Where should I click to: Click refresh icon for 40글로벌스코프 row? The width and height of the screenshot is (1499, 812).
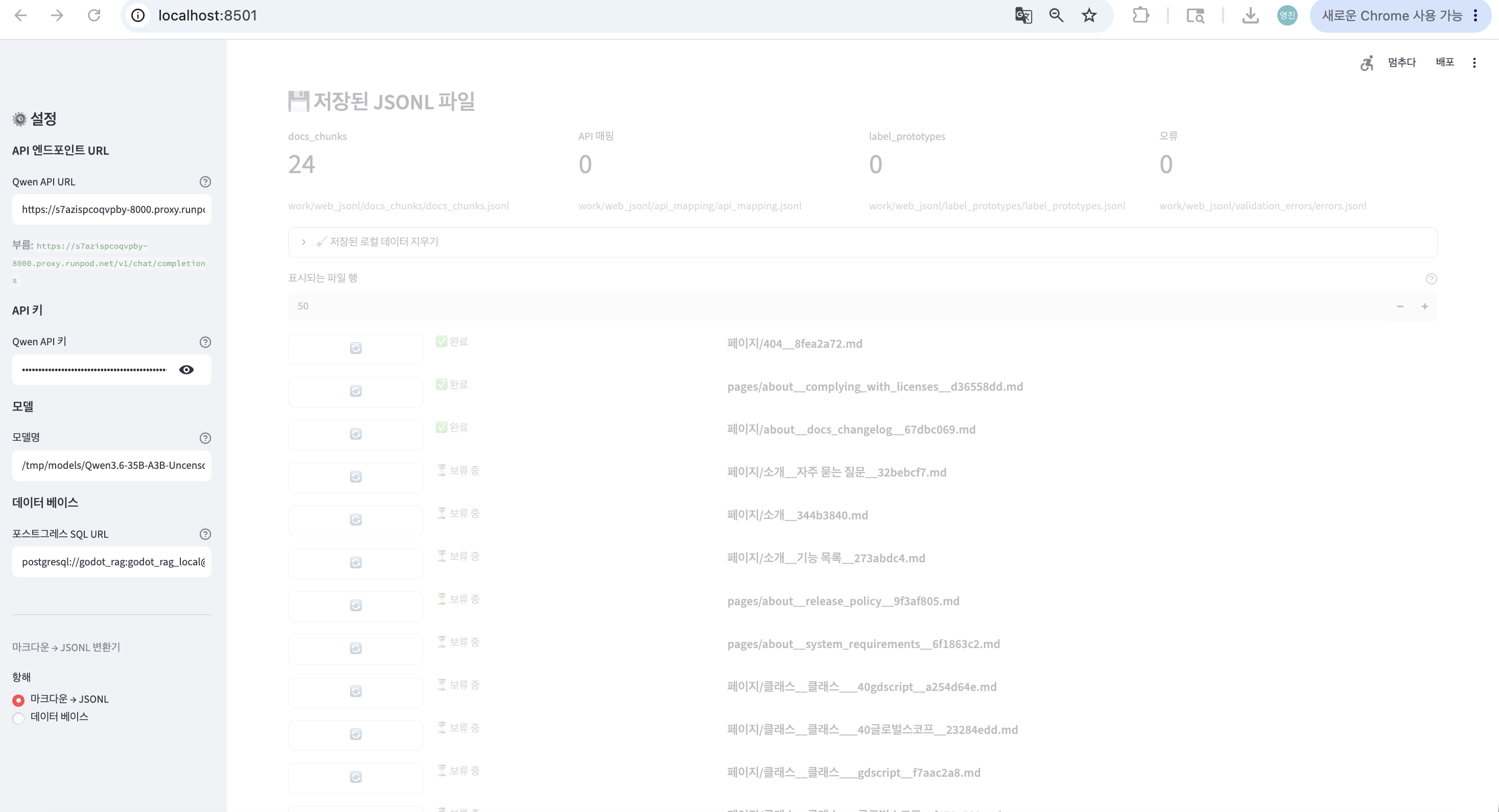pyautogui.click(x=356, y=735)
